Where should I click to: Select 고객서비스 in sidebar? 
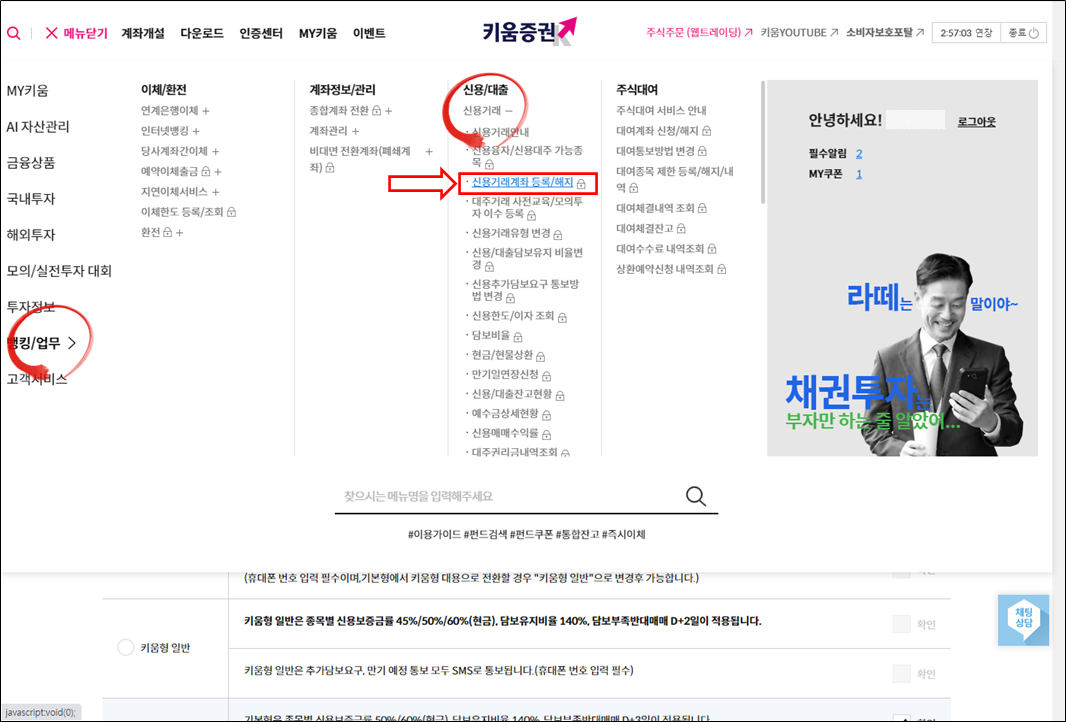pos(37,379)
